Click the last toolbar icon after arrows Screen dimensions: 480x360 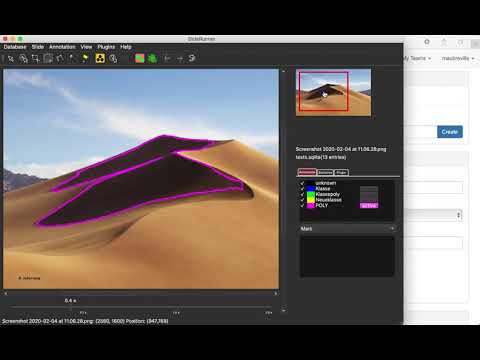point(192,58)
